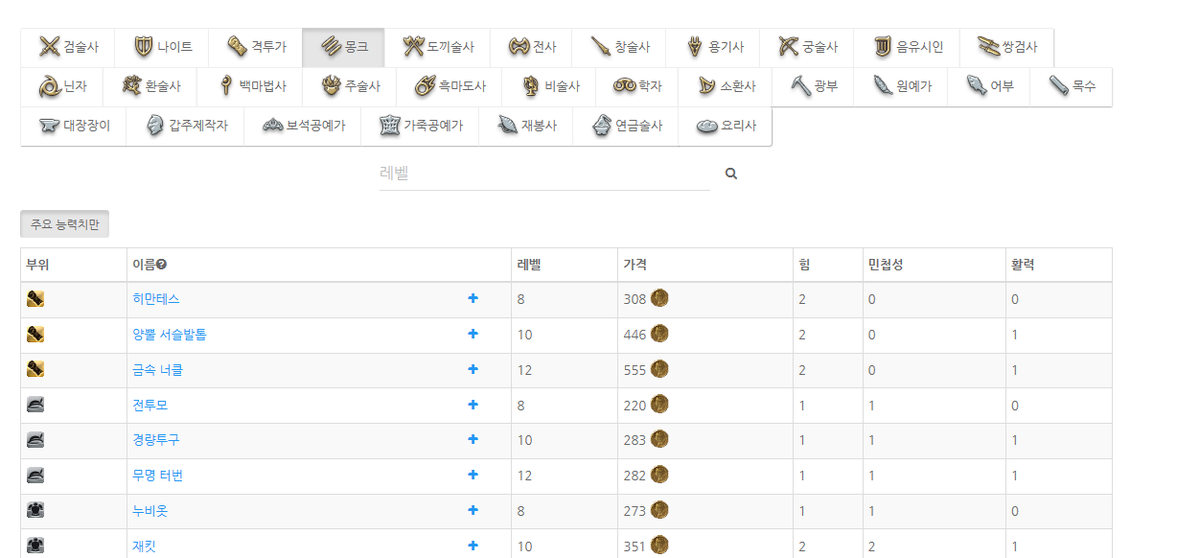1200x558 pixels.
Task: Select the 닌자 tab
Action: click(x=62, y=87)
